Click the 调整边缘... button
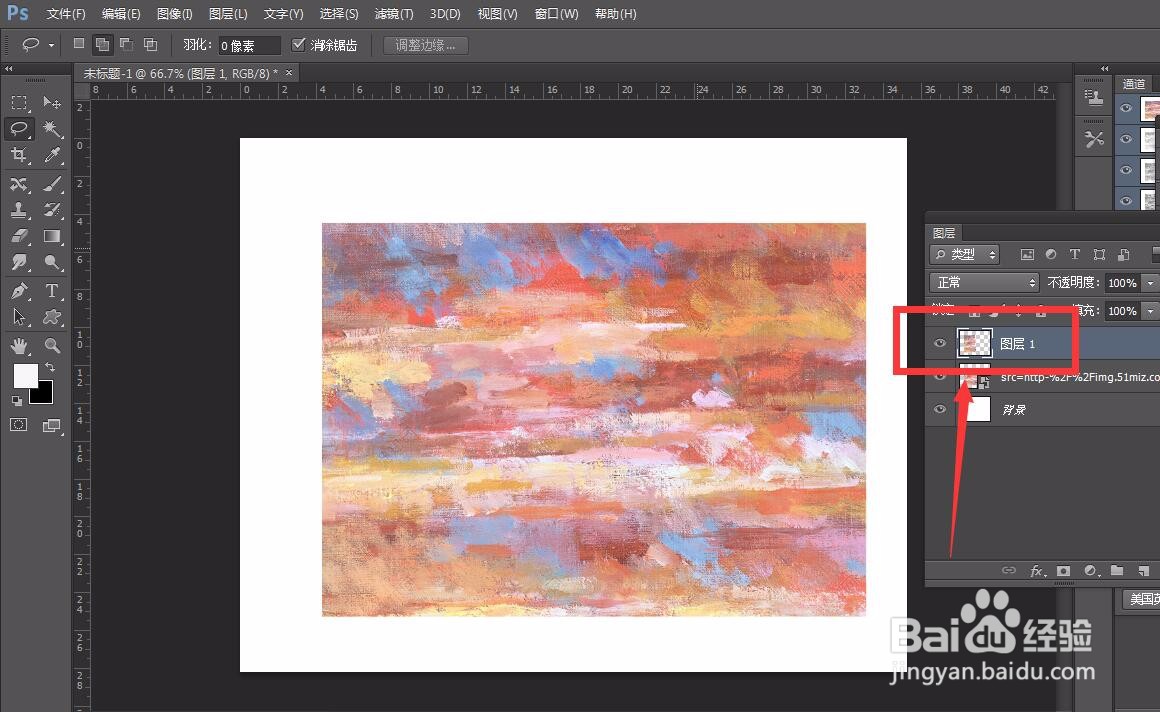Screen dimensions: 1160x712 (x=425, y=45)
